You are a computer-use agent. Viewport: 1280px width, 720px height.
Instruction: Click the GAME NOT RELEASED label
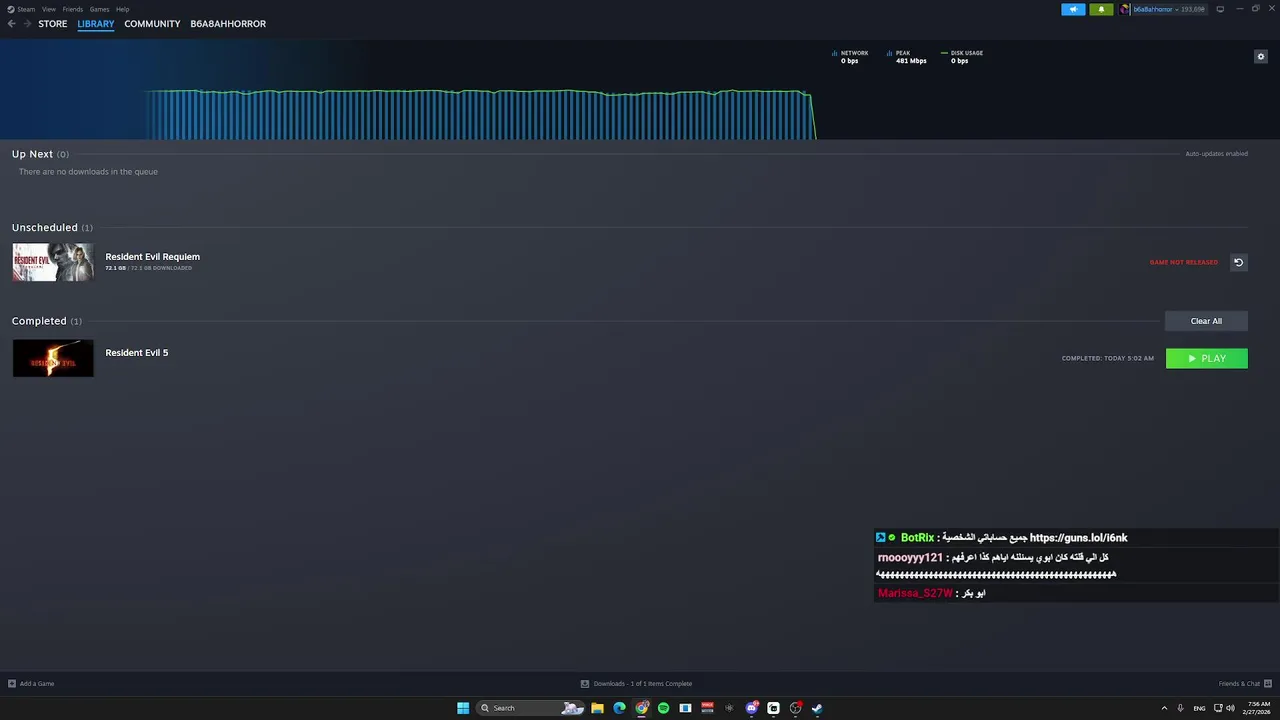click(1183, 262)
